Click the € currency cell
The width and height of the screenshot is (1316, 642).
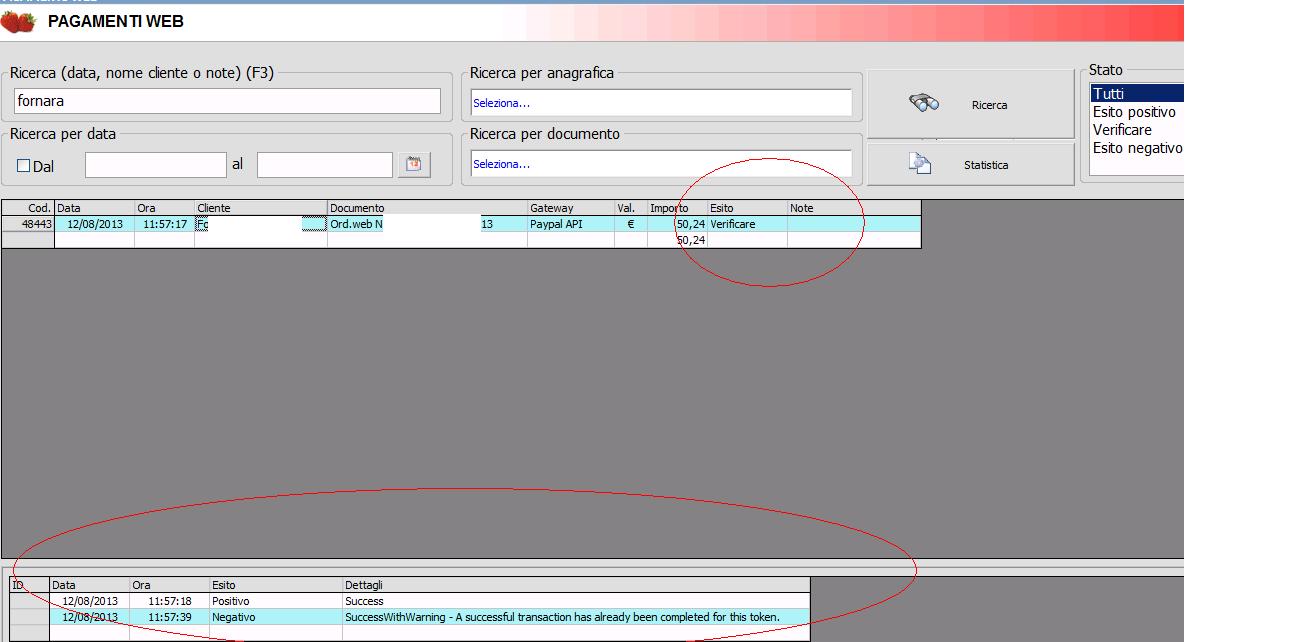pos(631,224)
